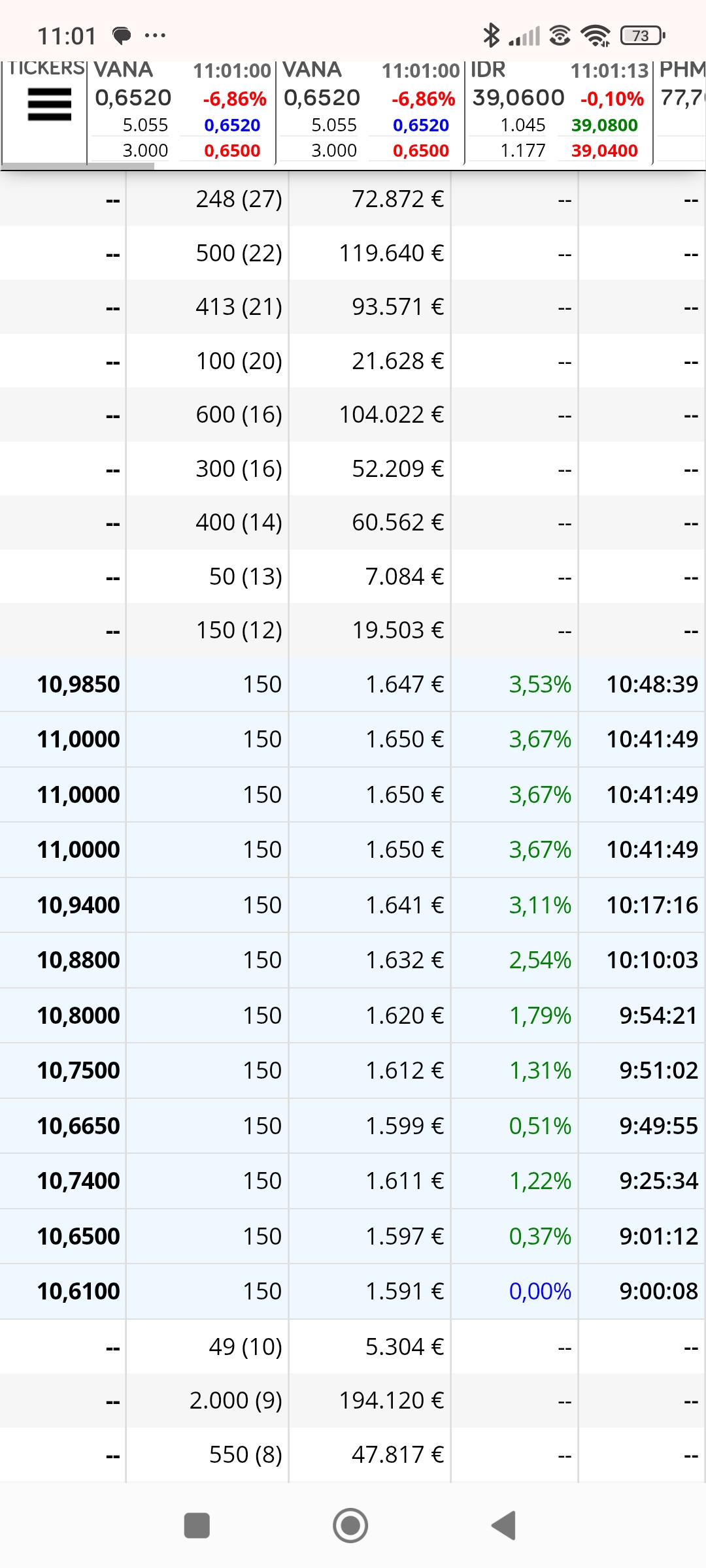This screenshot has width=706, height=1568.
Task: Tap the 0,51% change at 9:49:55
Action: pyautogui.click(x=540, y=1126)
